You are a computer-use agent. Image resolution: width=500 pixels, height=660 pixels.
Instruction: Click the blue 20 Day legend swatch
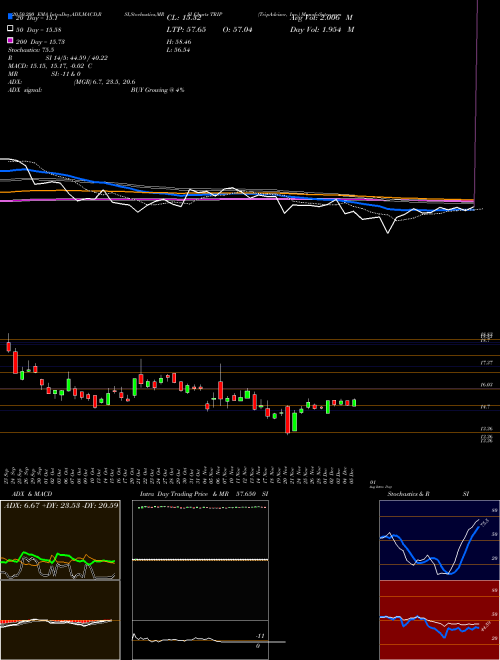click(x=10, y=17)
